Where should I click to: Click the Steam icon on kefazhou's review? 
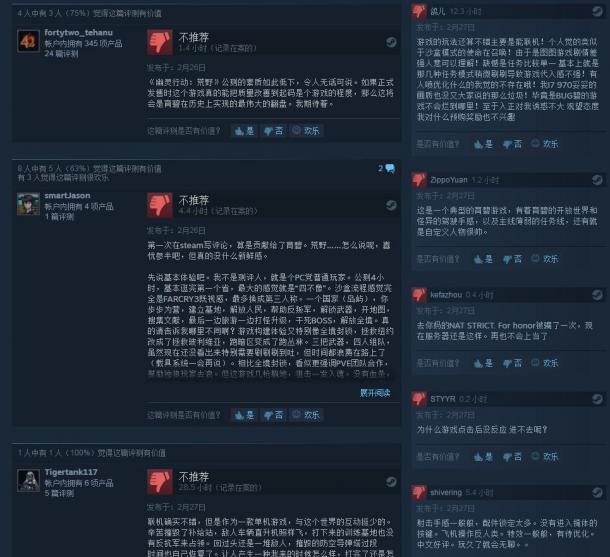click(x=597, y=295)
